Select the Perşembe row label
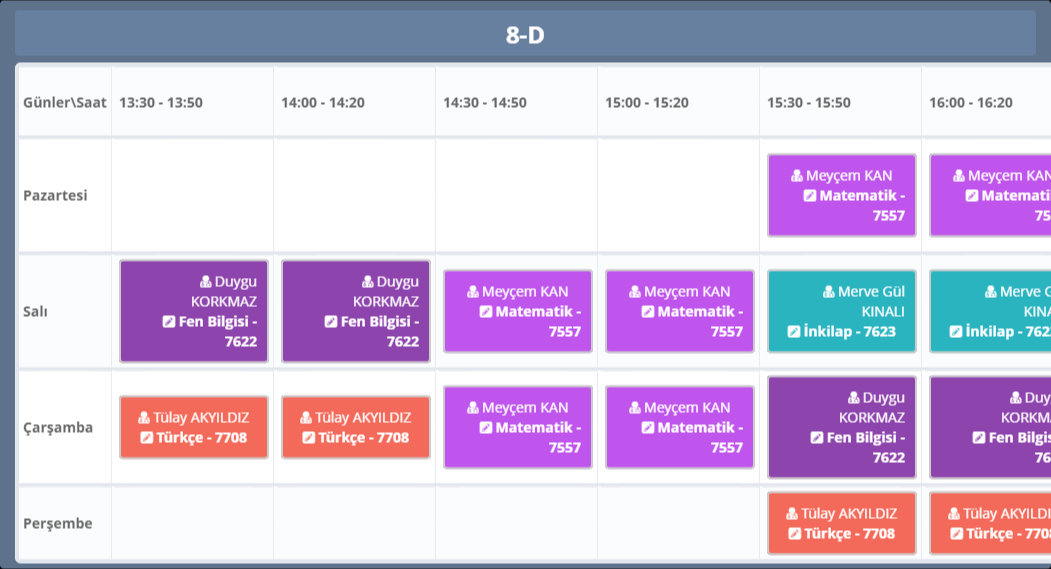1051x569 pixels. (58, 523)
